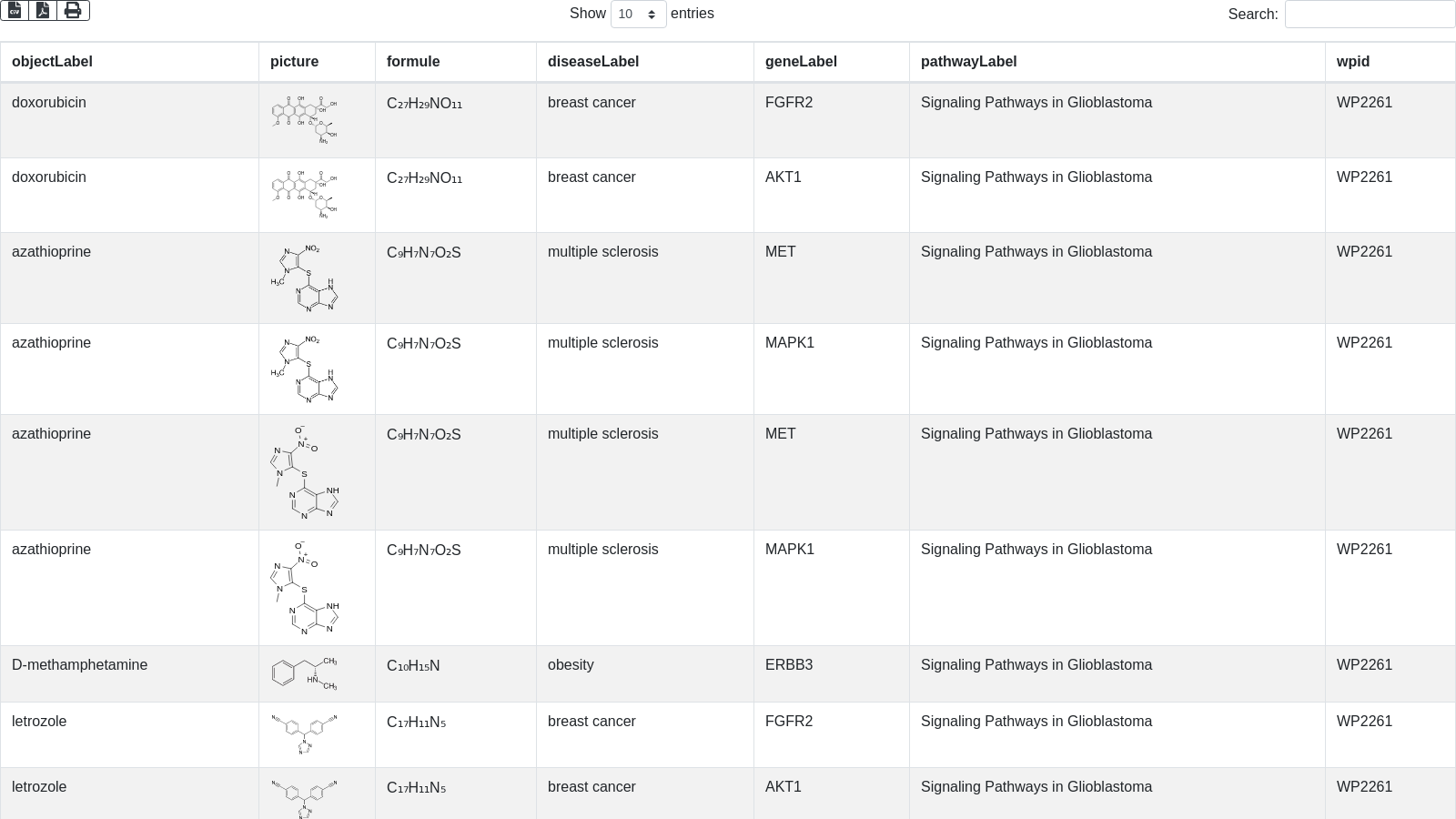Export the table as PDF
Viewport: 1456px width, 819px height.
click(43, 10)
